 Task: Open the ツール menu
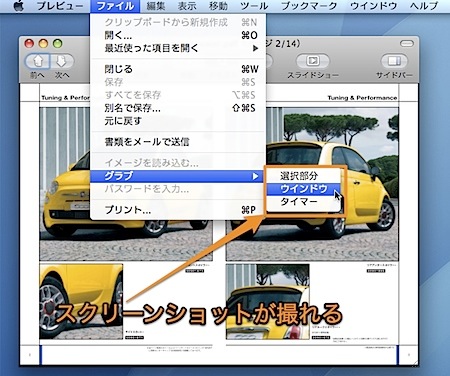pos(254,6)
